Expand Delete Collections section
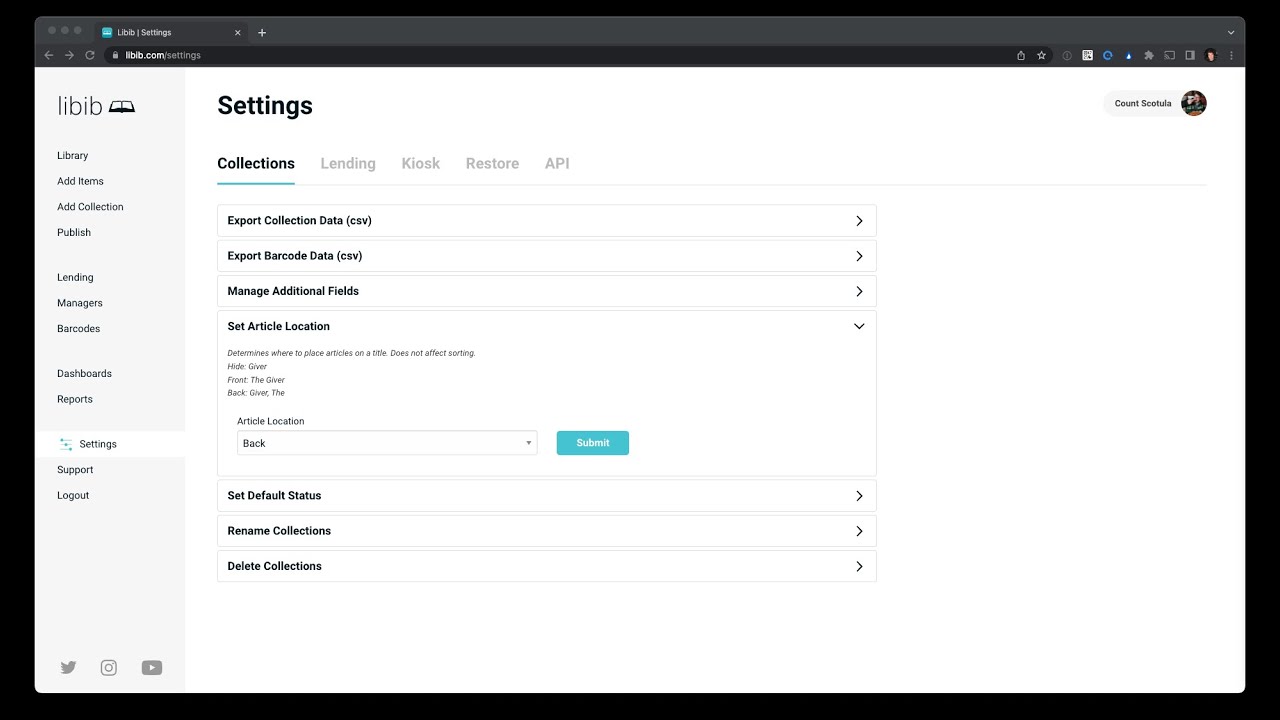Viewport: 1280px width, 720px height. 547,566
